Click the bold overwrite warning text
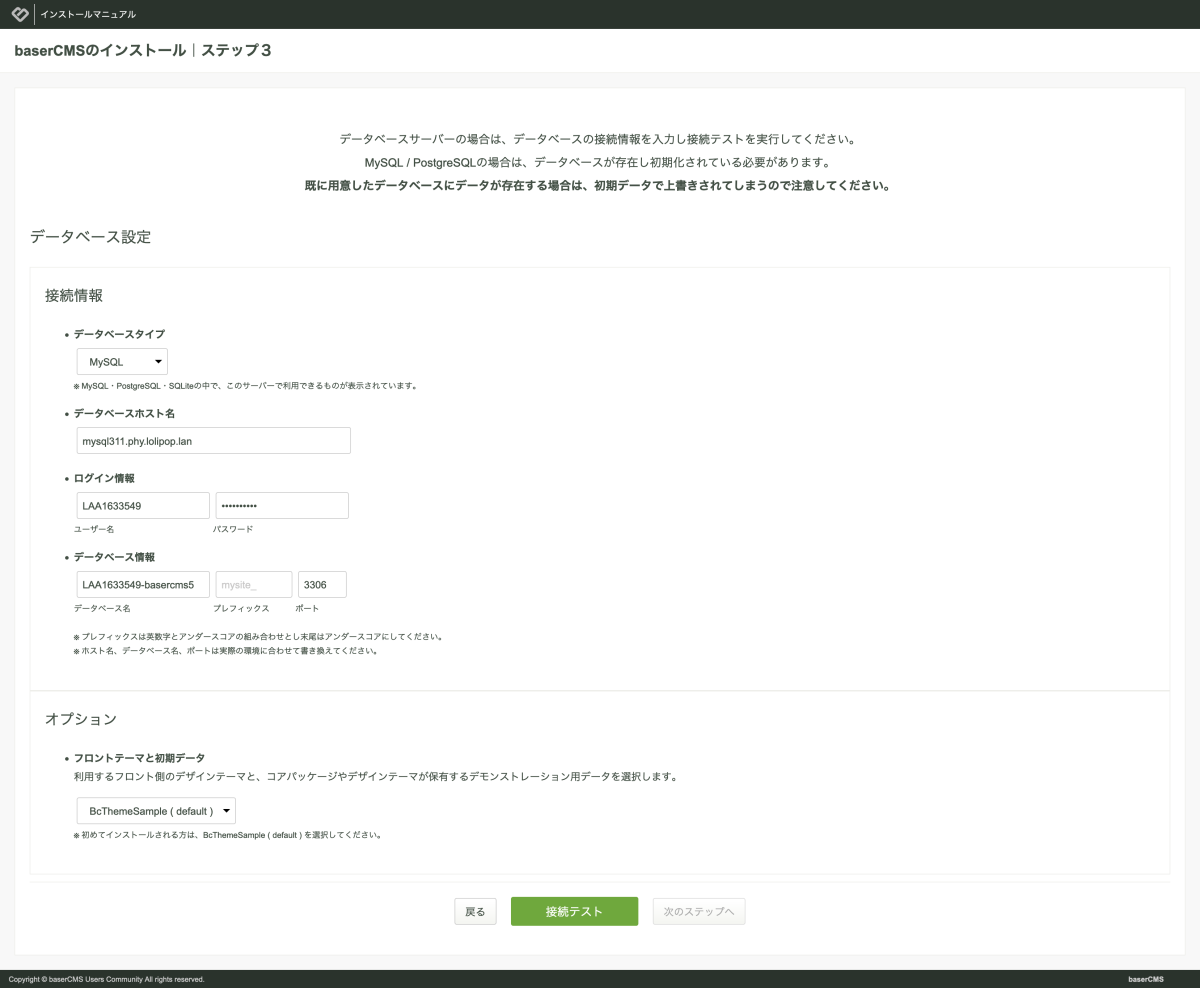This screenshot has width=1200, height=988. [597, 186]
